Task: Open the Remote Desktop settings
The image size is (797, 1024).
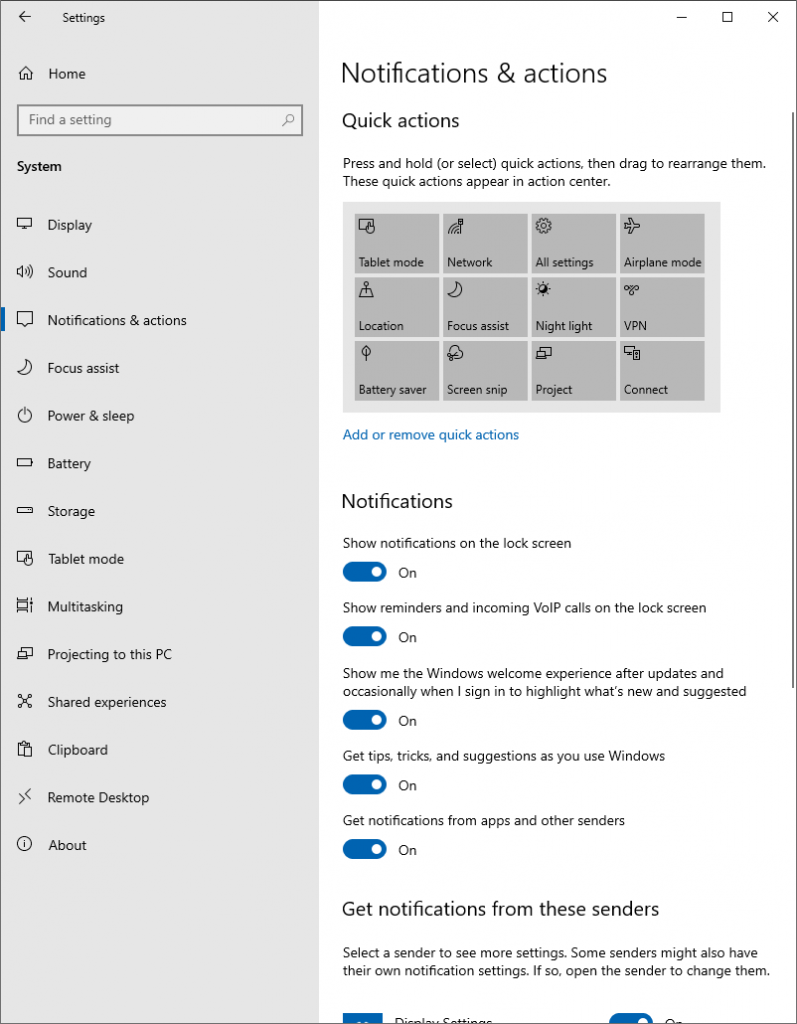Action: click(159, 797)
